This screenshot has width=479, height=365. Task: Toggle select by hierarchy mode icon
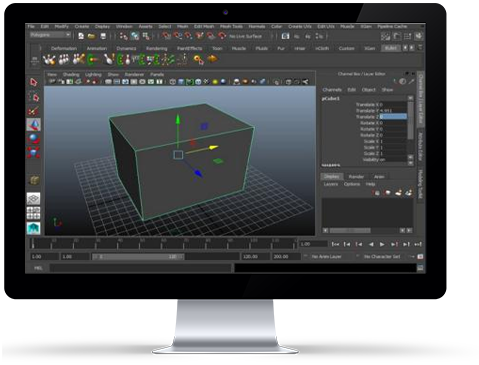click(124, 36)
